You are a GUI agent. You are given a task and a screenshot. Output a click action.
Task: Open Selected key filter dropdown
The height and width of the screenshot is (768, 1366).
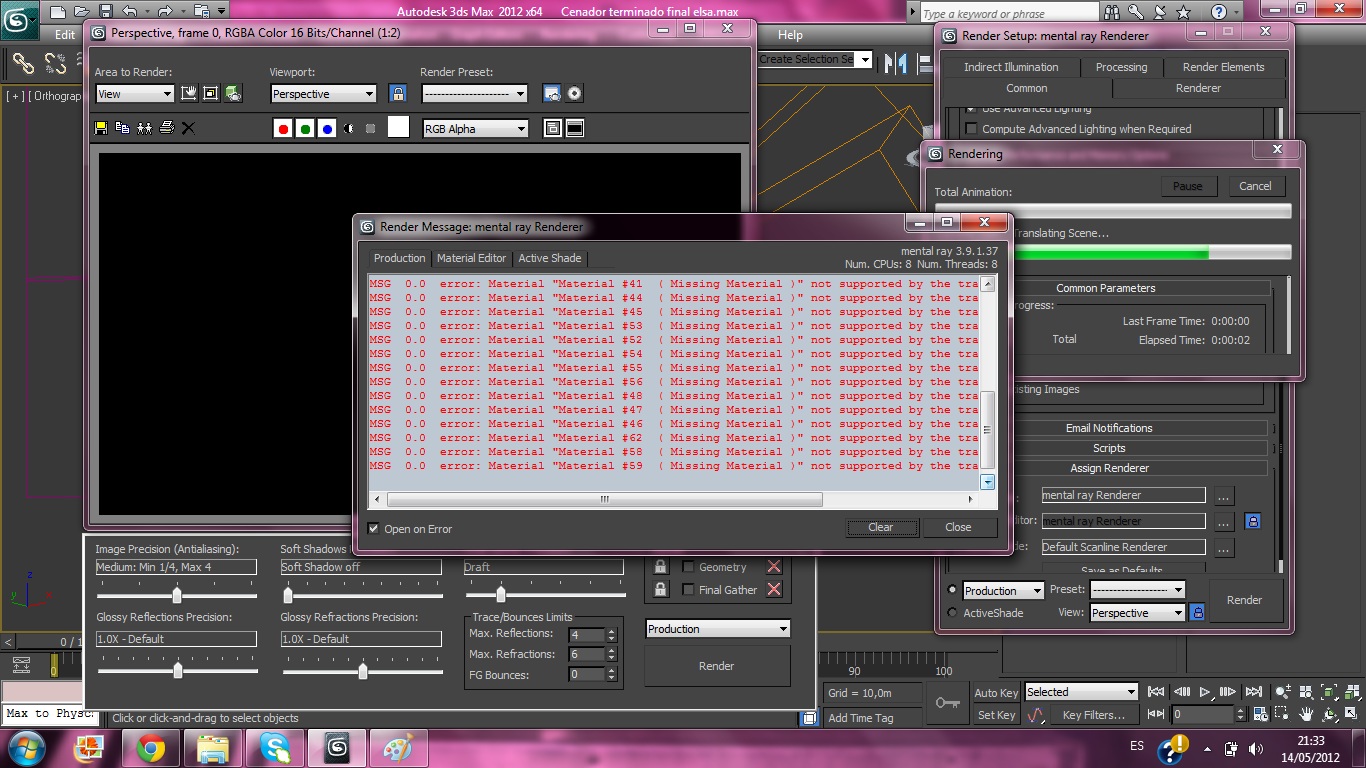(x=1081, y=692)
